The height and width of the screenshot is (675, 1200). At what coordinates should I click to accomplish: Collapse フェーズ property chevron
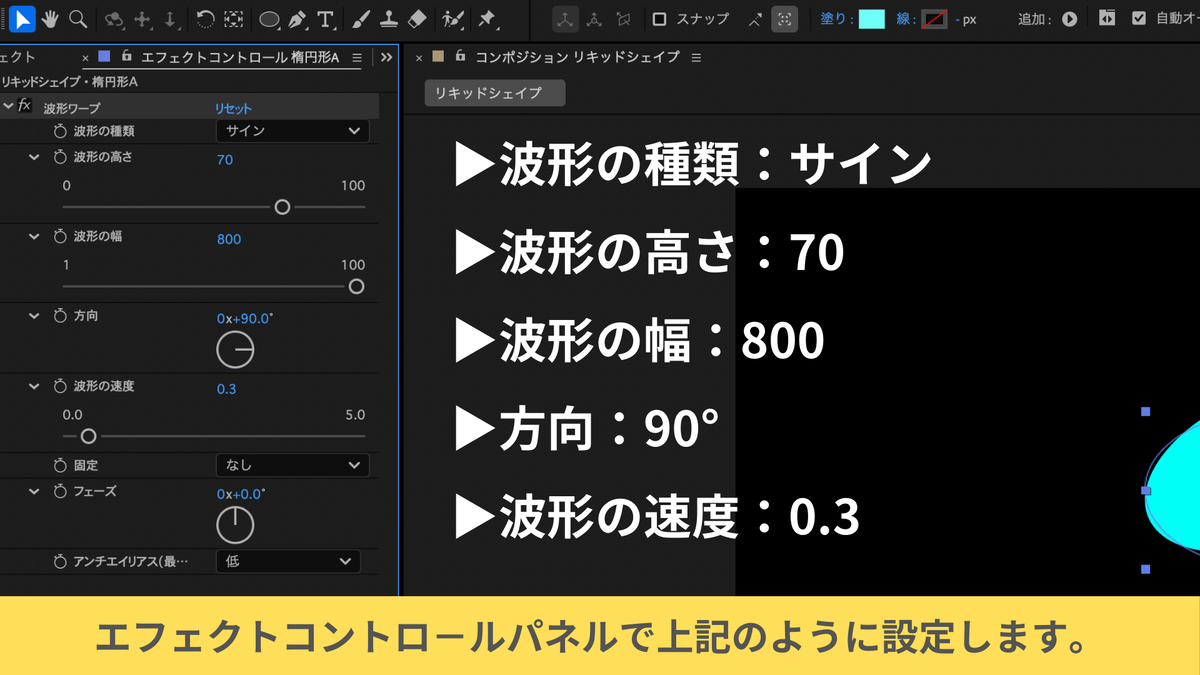[x=33, y=492]
